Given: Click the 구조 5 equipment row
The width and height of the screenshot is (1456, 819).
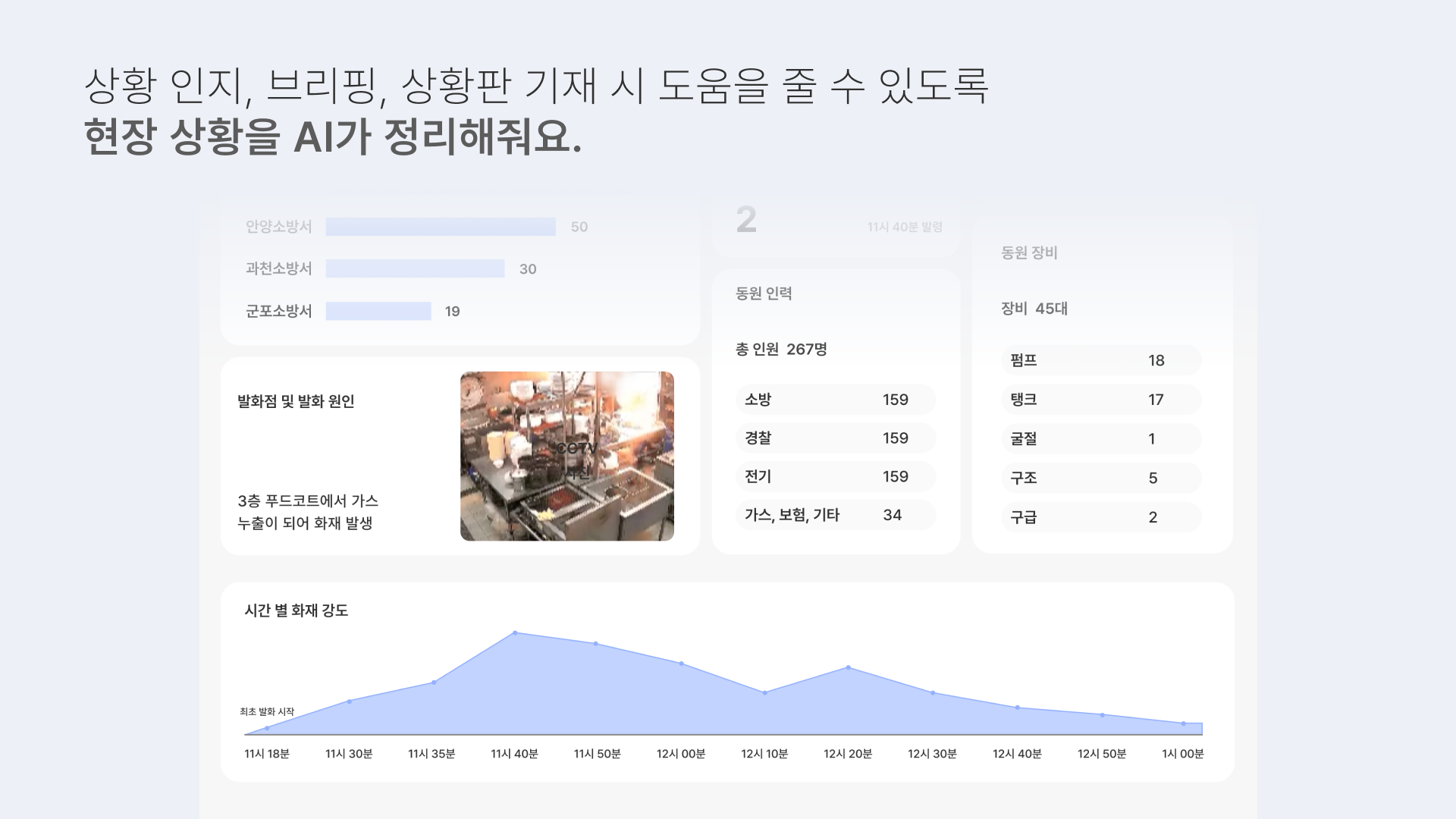Looking at the screenshot, I should pyautogui.click(x=1100, y=478).
